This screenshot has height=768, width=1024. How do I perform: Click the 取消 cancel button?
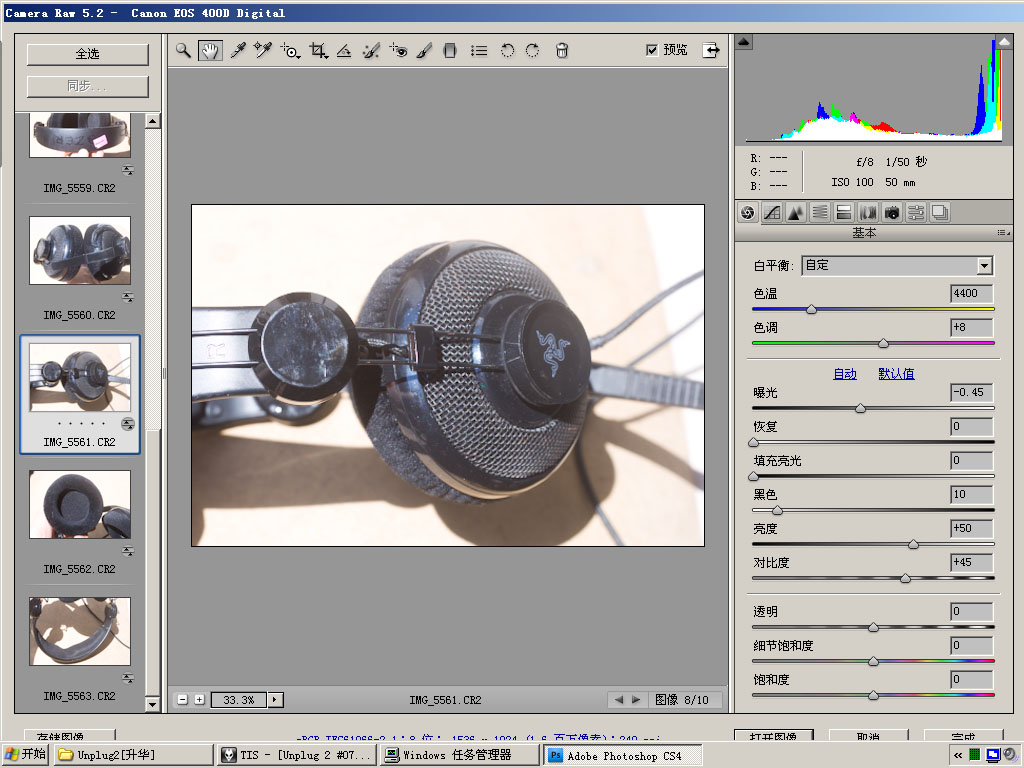click(869, 735)
